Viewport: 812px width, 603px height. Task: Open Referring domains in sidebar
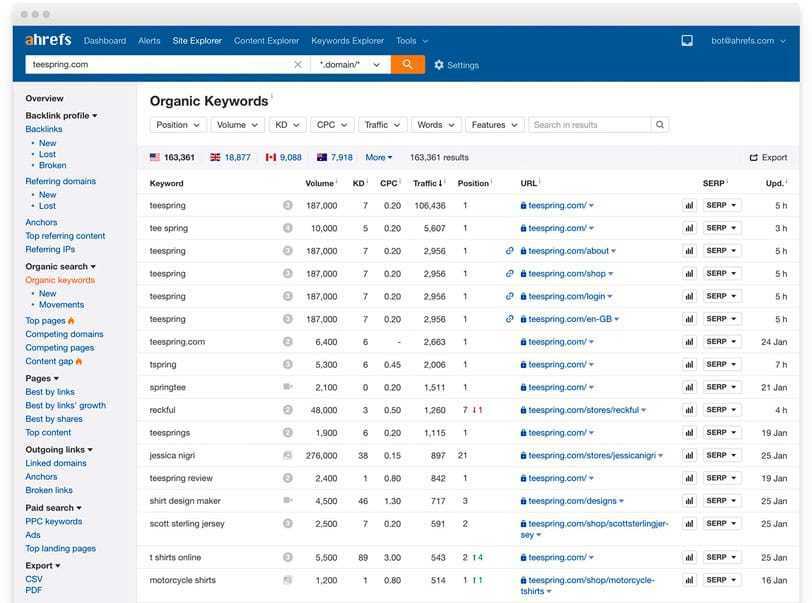click(x=61, y=181)
